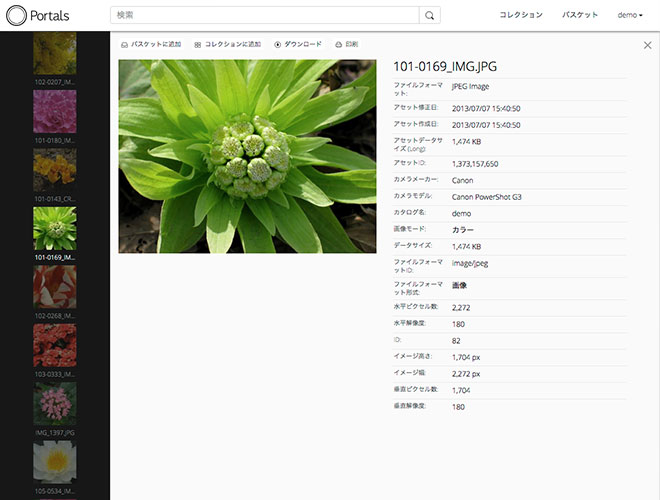Select the yellow flowers thumbnail 101-0143
The height and width of the screenshot is (500, 660).
point(55,170)
